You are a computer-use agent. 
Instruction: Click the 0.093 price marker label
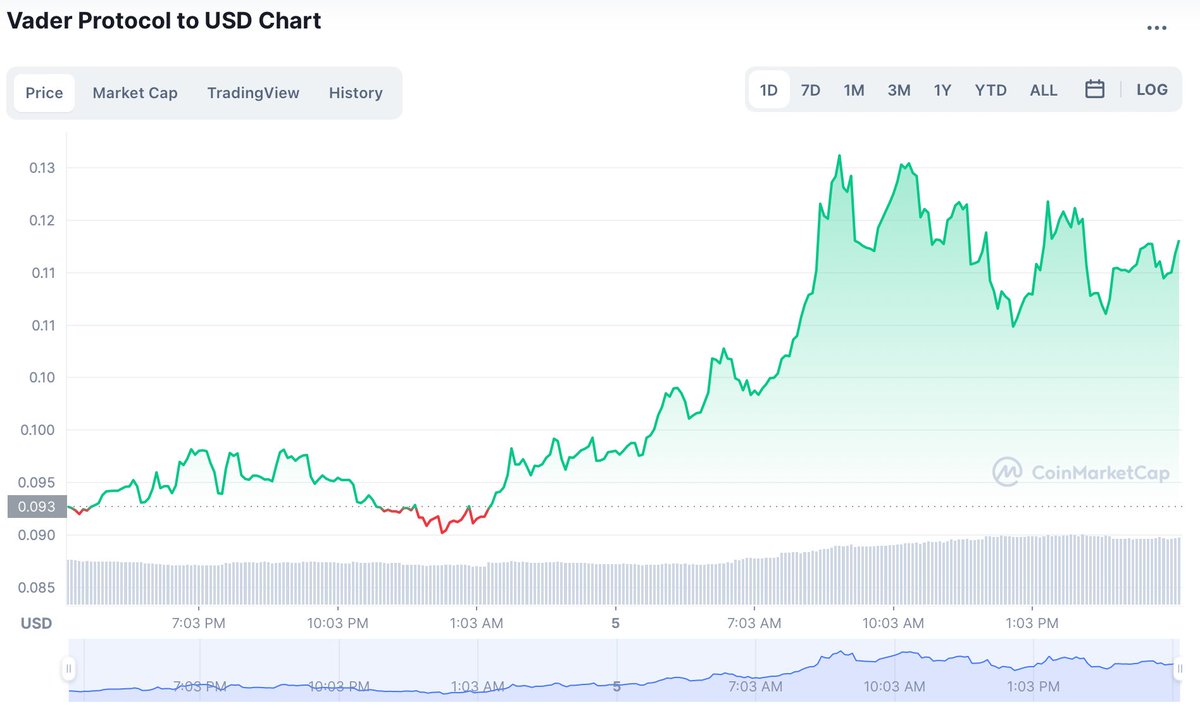coord(37,506)
